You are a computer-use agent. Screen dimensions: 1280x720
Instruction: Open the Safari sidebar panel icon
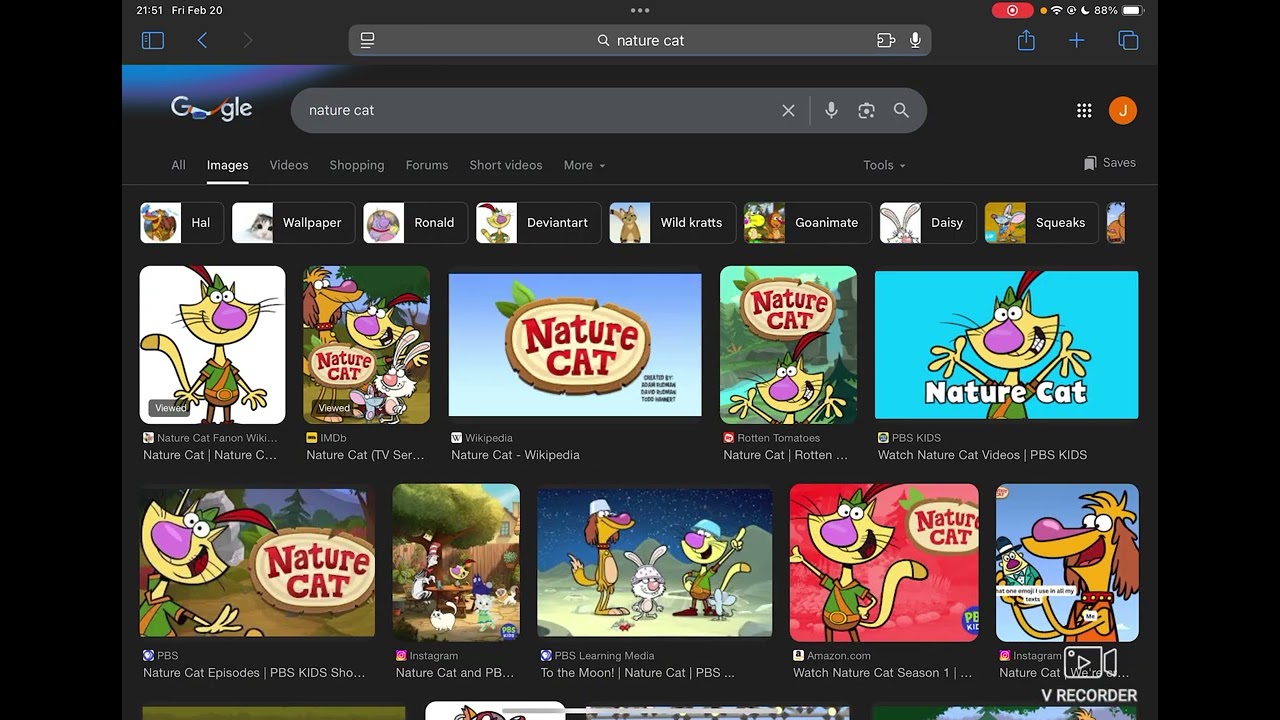(x=152, y=40)
